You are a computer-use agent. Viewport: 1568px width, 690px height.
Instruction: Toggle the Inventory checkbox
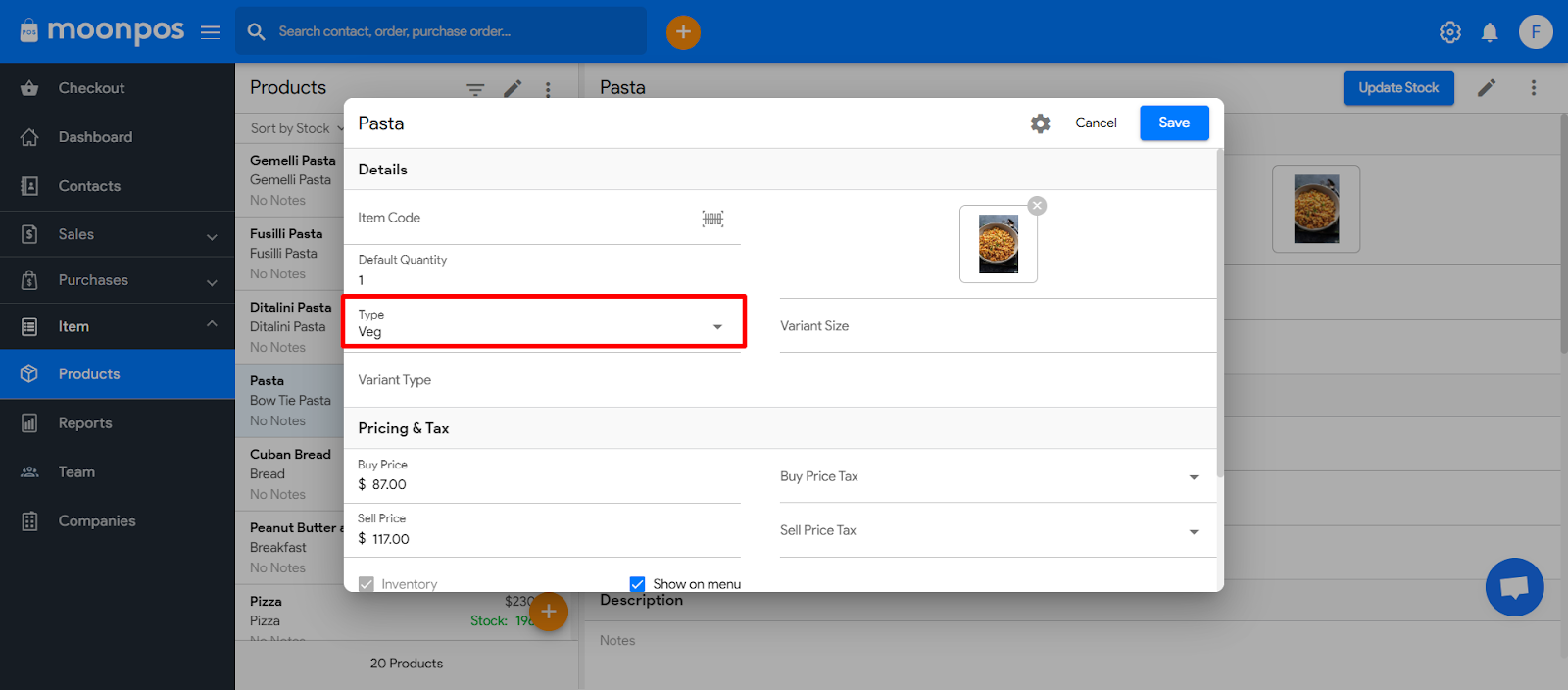pyautogui.click(x=367, y=584)
